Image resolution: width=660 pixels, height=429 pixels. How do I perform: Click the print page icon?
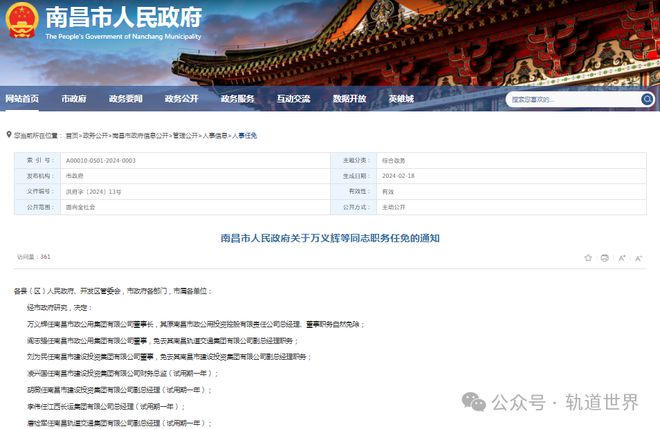coord(604,258)
